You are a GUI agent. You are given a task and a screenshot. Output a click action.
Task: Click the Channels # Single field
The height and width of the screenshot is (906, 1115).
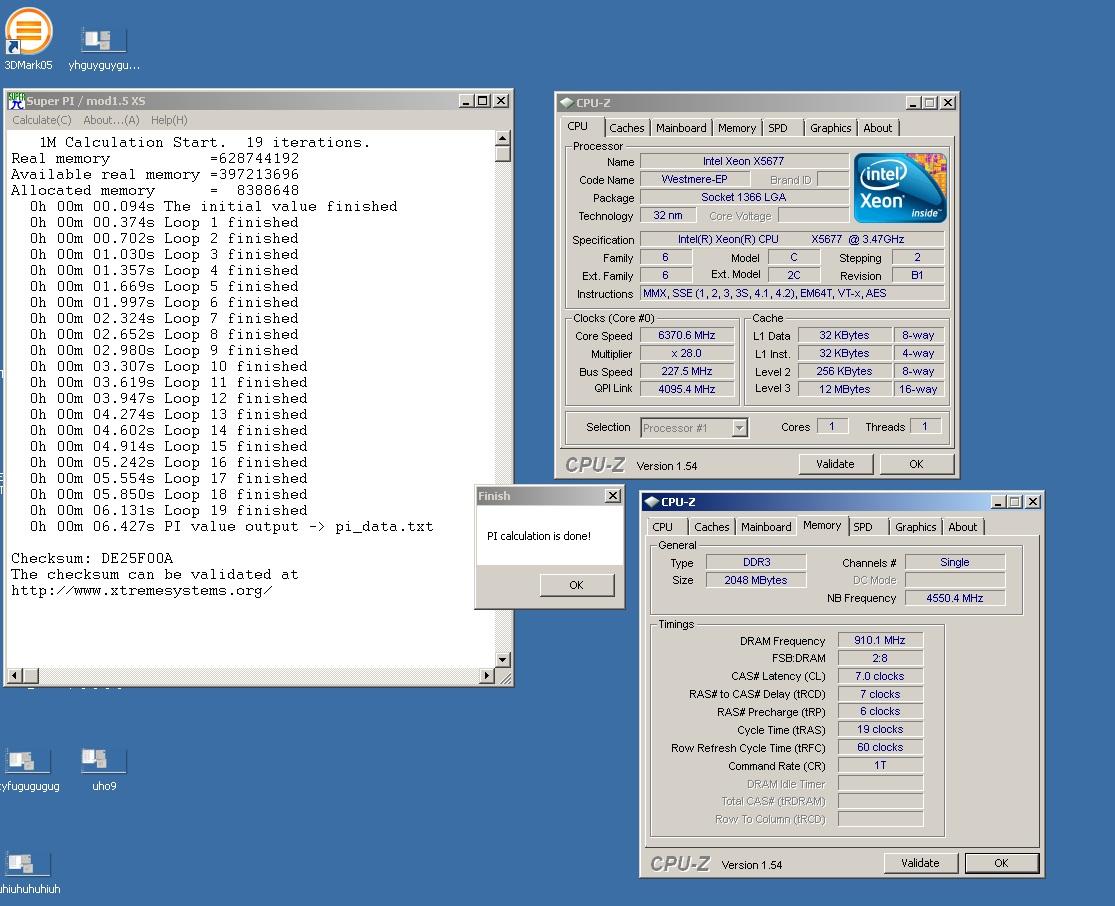[x=955, y=562]
